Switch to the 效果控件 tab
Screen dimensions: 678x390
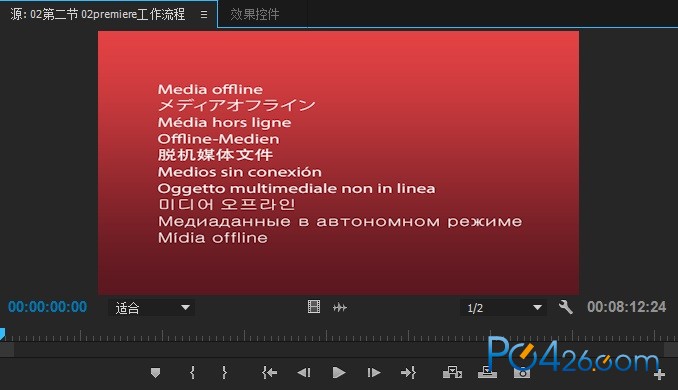[255, 14]
